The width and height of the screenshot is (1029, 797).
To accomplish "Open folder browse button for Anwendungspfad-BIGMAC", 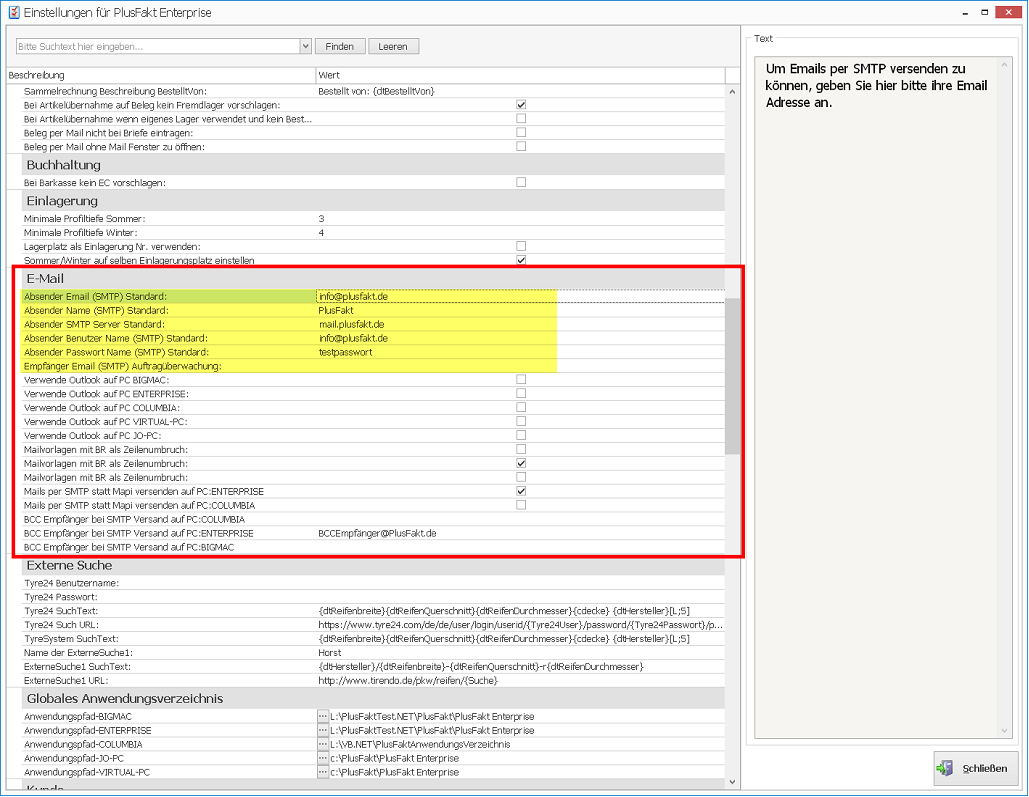I will (x=323, y=716).
